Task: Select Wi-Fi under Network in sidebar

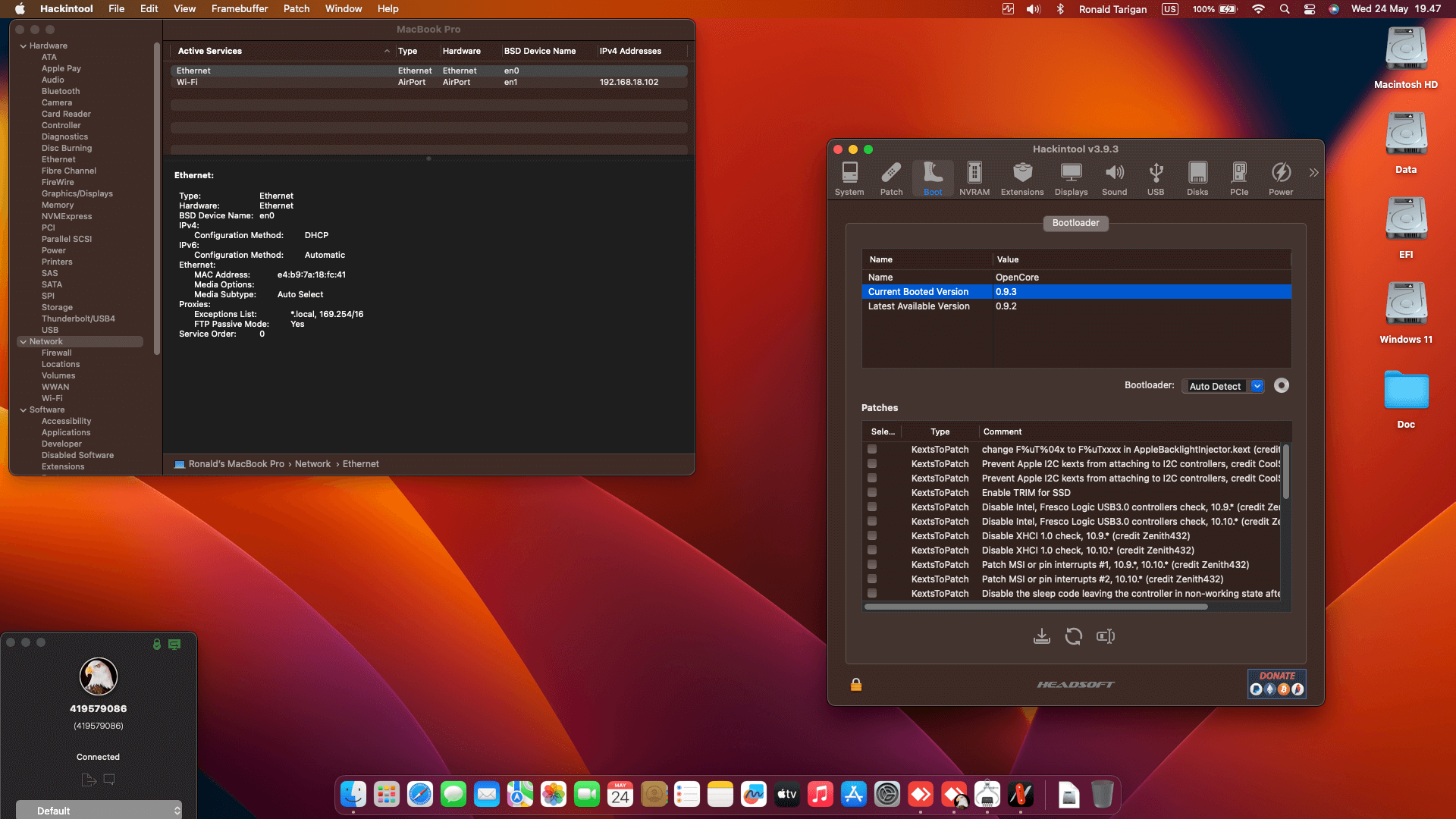Action: coord(52,398)
